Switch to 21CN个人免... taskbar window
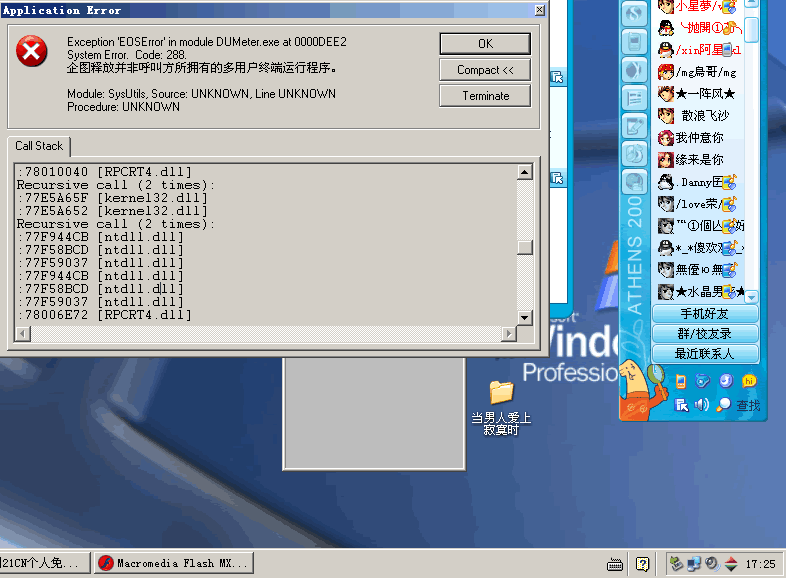786x582 pixels. point(44,563)
